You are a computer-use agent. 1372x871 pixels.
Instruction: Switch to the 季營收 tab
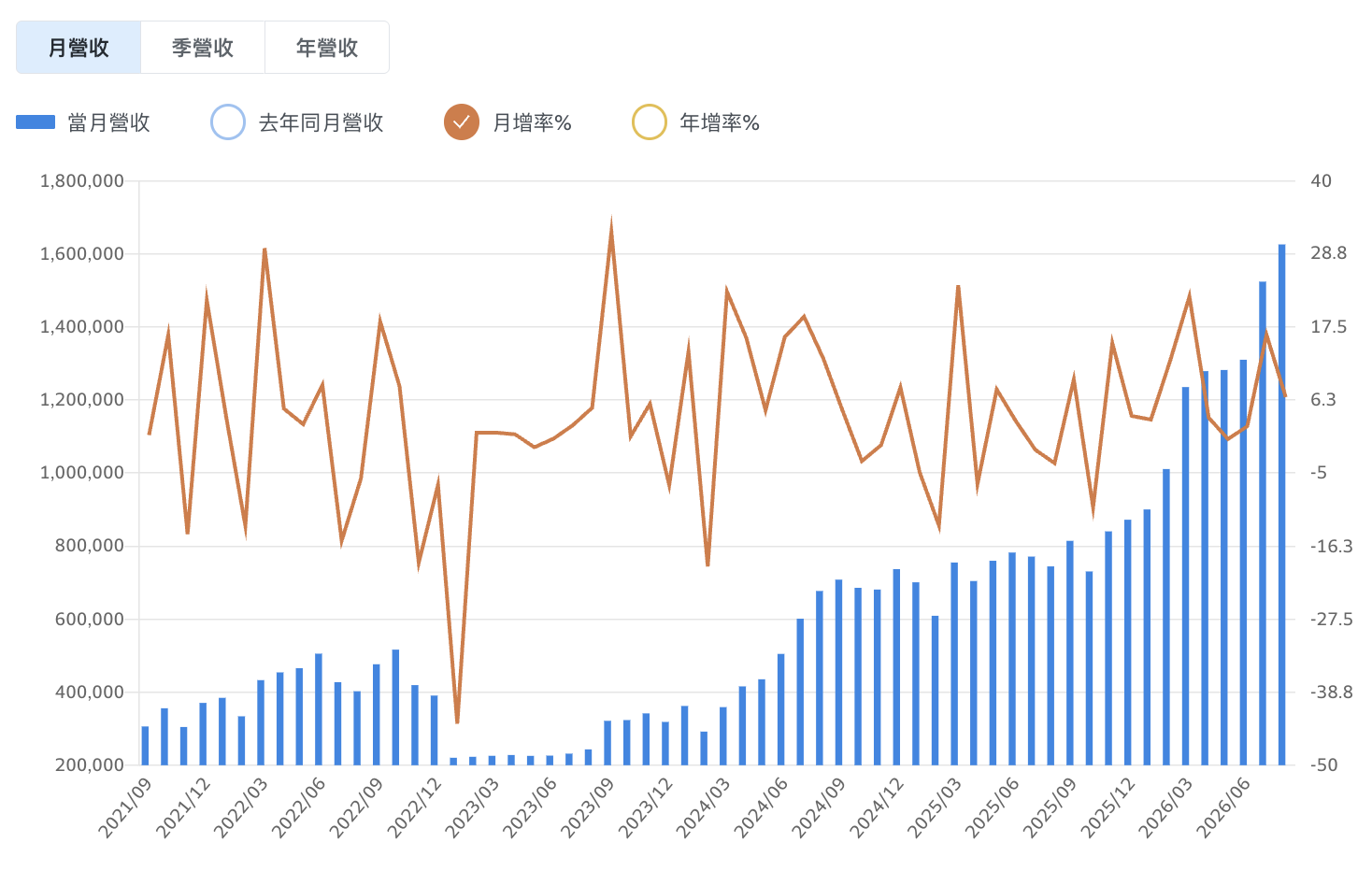point(203,48)
